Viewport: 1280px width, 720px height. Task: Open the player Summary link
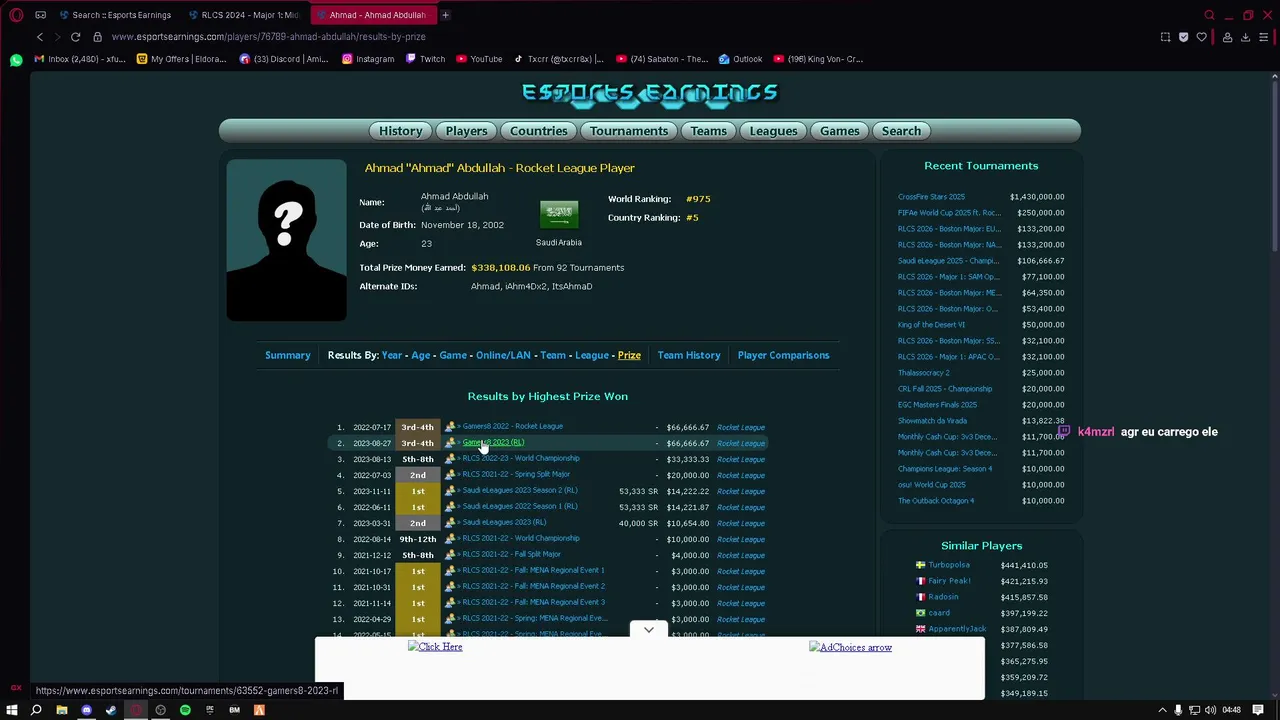click(288, 355)
